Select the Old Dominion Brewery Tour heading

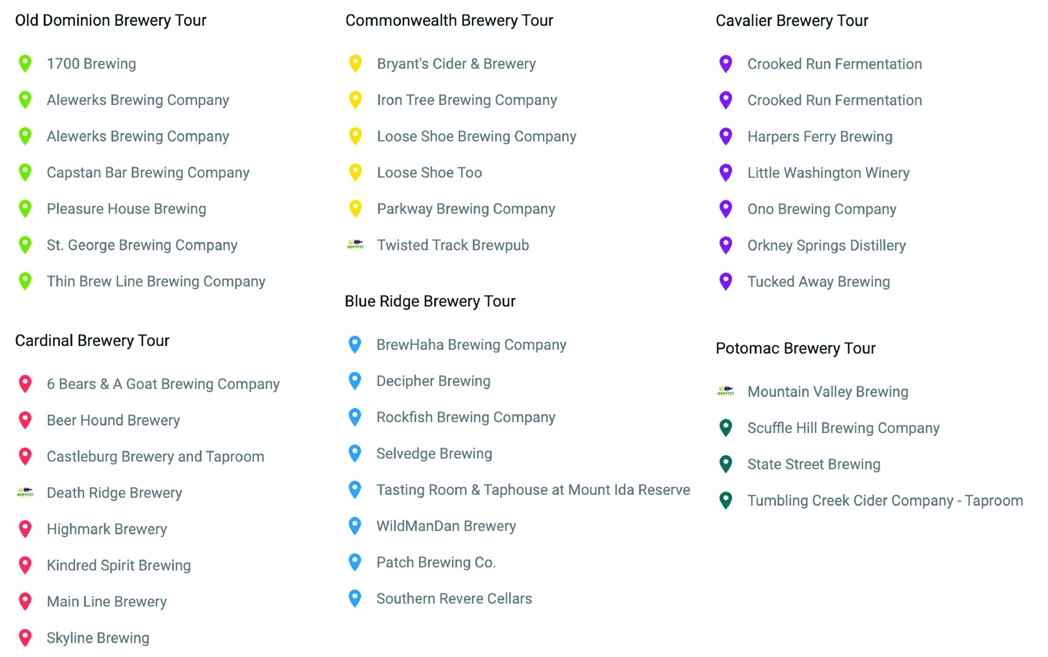pyautogui.click(x=110, y=21)
